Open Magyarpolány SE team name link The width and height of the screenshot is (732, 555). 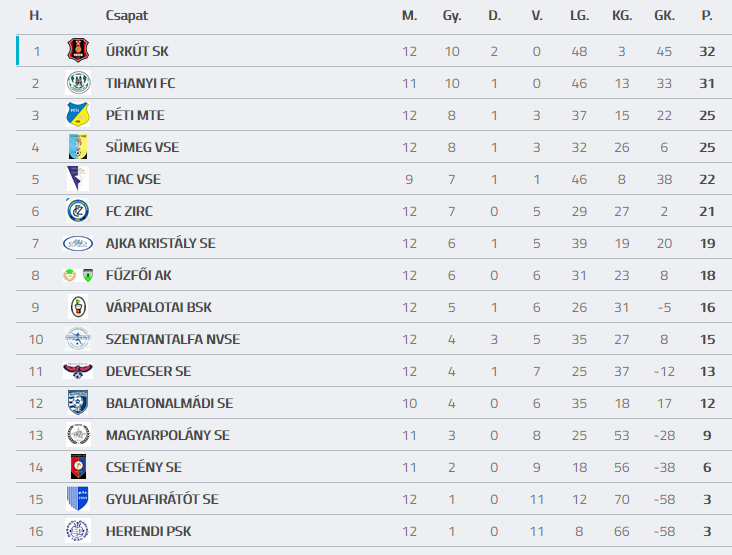coord(167,435)
